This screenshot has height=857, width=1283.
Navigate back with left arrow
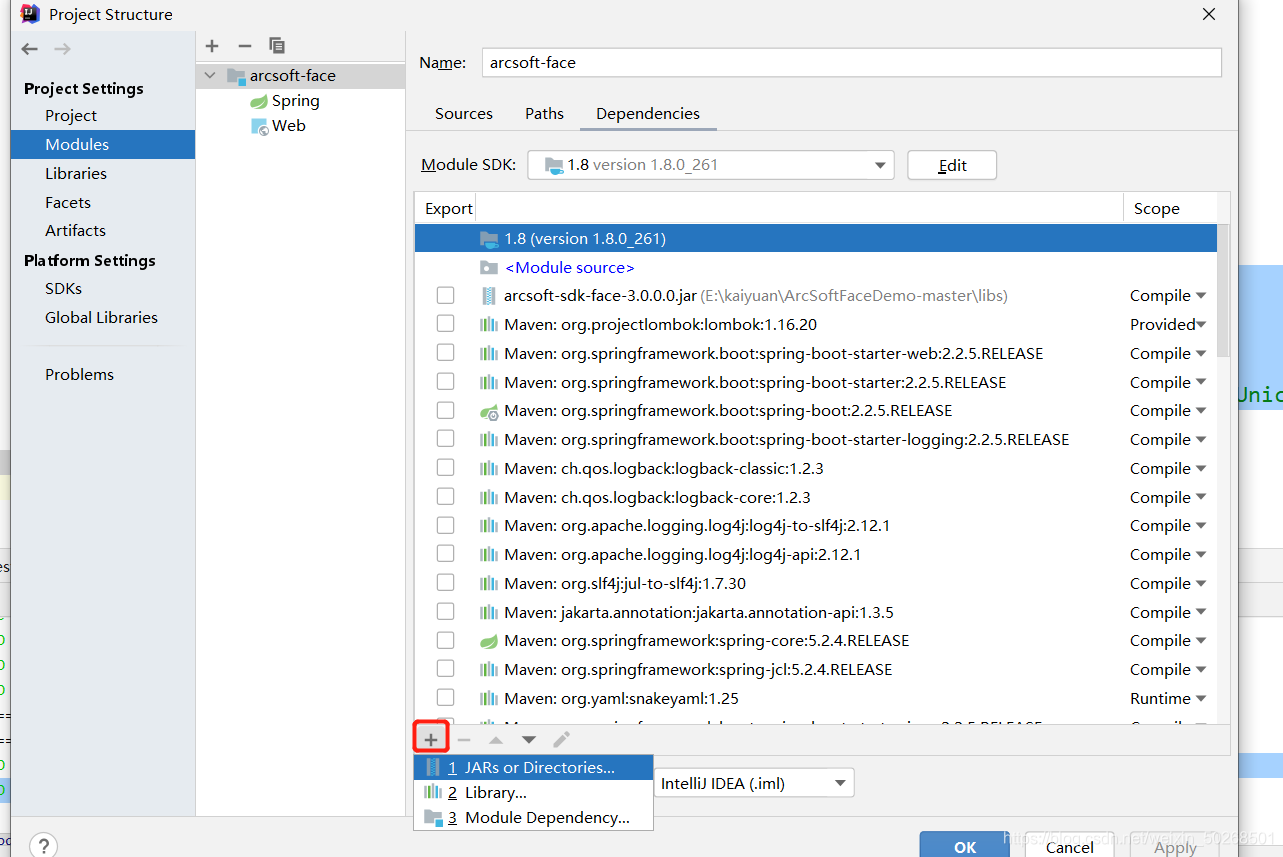(30, 49)
